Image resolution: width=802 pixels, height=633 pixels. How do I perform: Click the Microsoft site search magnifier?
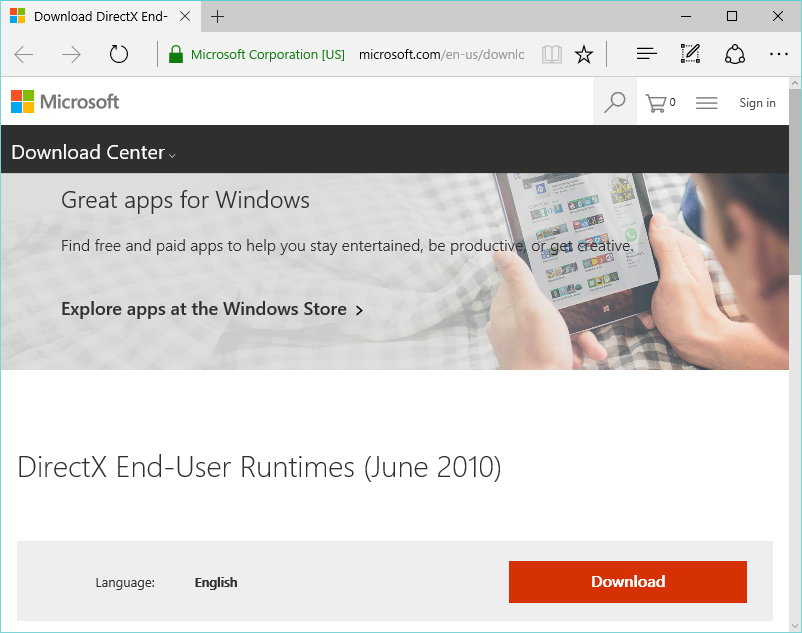point(615,102)
